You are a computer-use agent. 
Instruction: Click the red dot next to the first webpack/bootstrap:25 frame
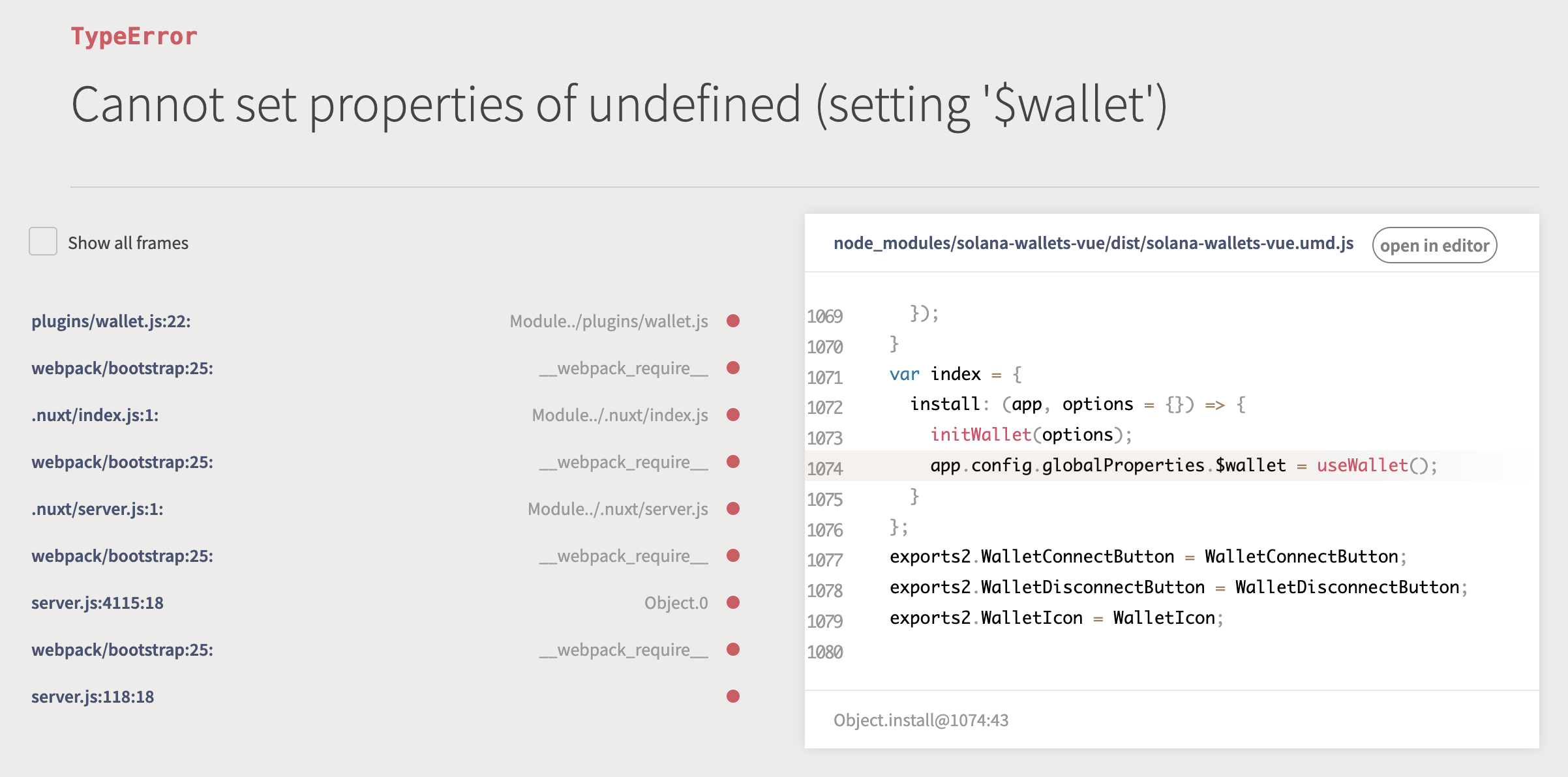[734, 368]
